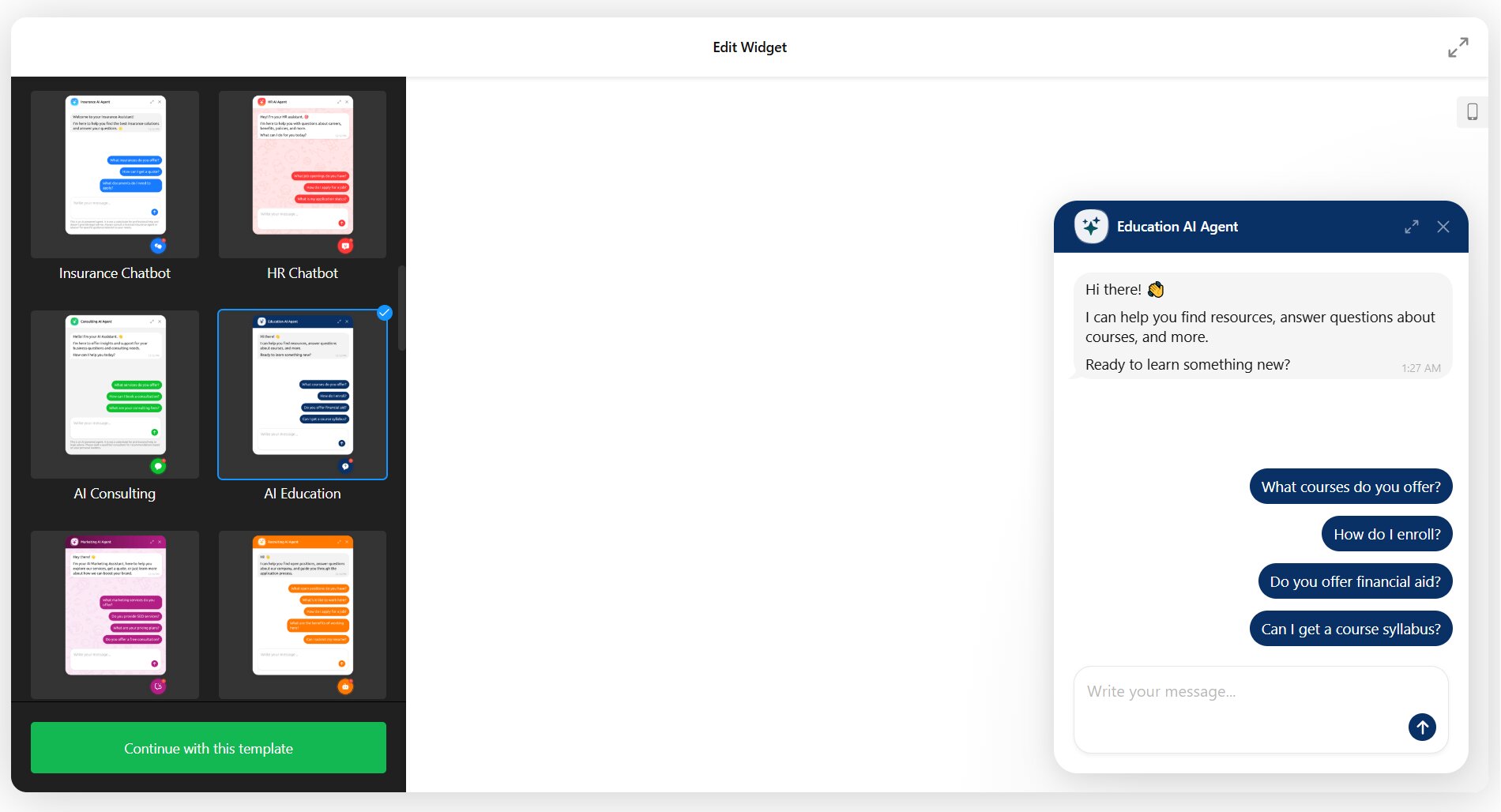The height and width of the screenshot is (812, 1501).
Task: Click the Education AI Agent sparkle avatar
Action: (1091, 227)
